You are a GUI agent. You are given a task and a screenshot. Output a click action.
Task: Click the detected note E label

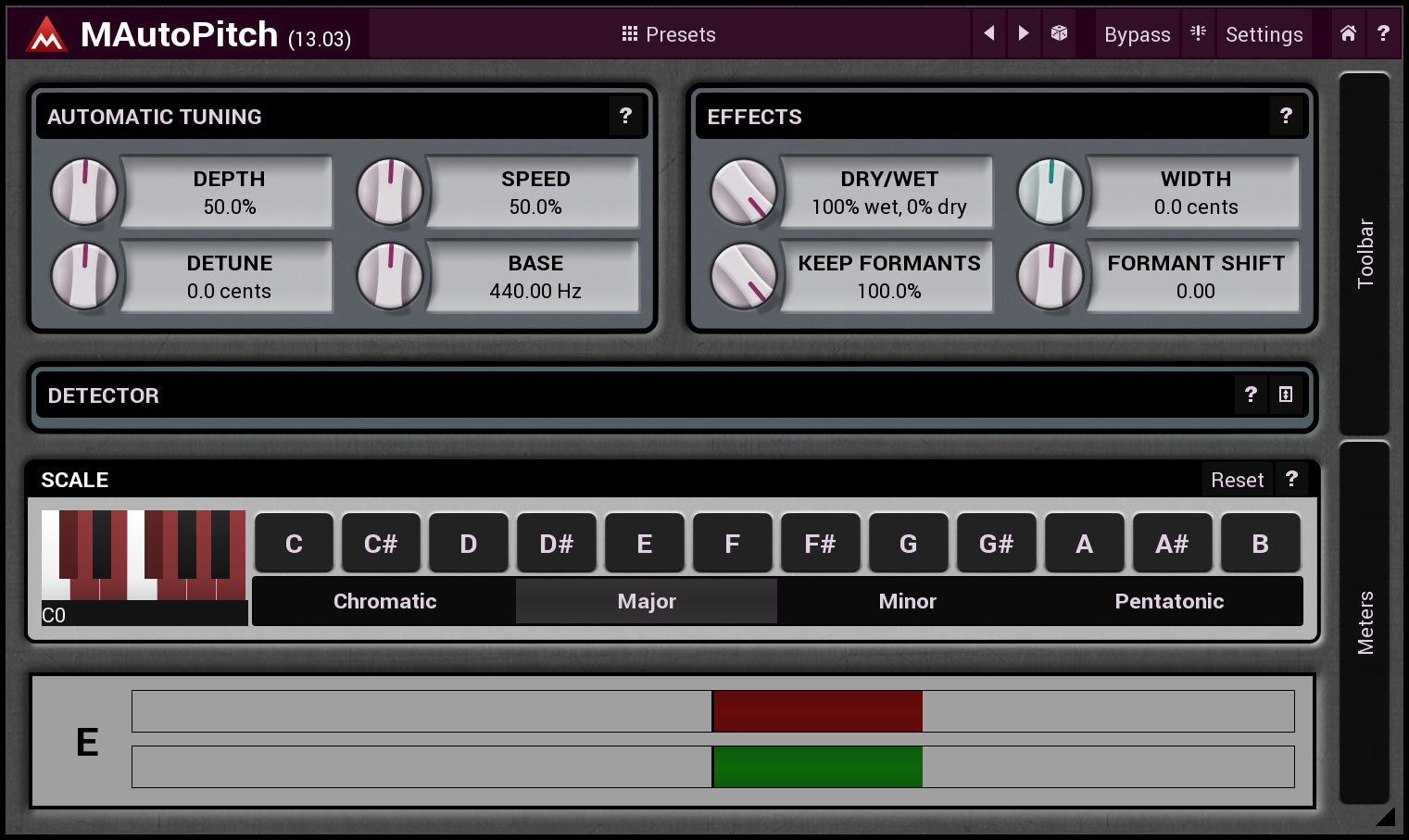tap(87, 743)
